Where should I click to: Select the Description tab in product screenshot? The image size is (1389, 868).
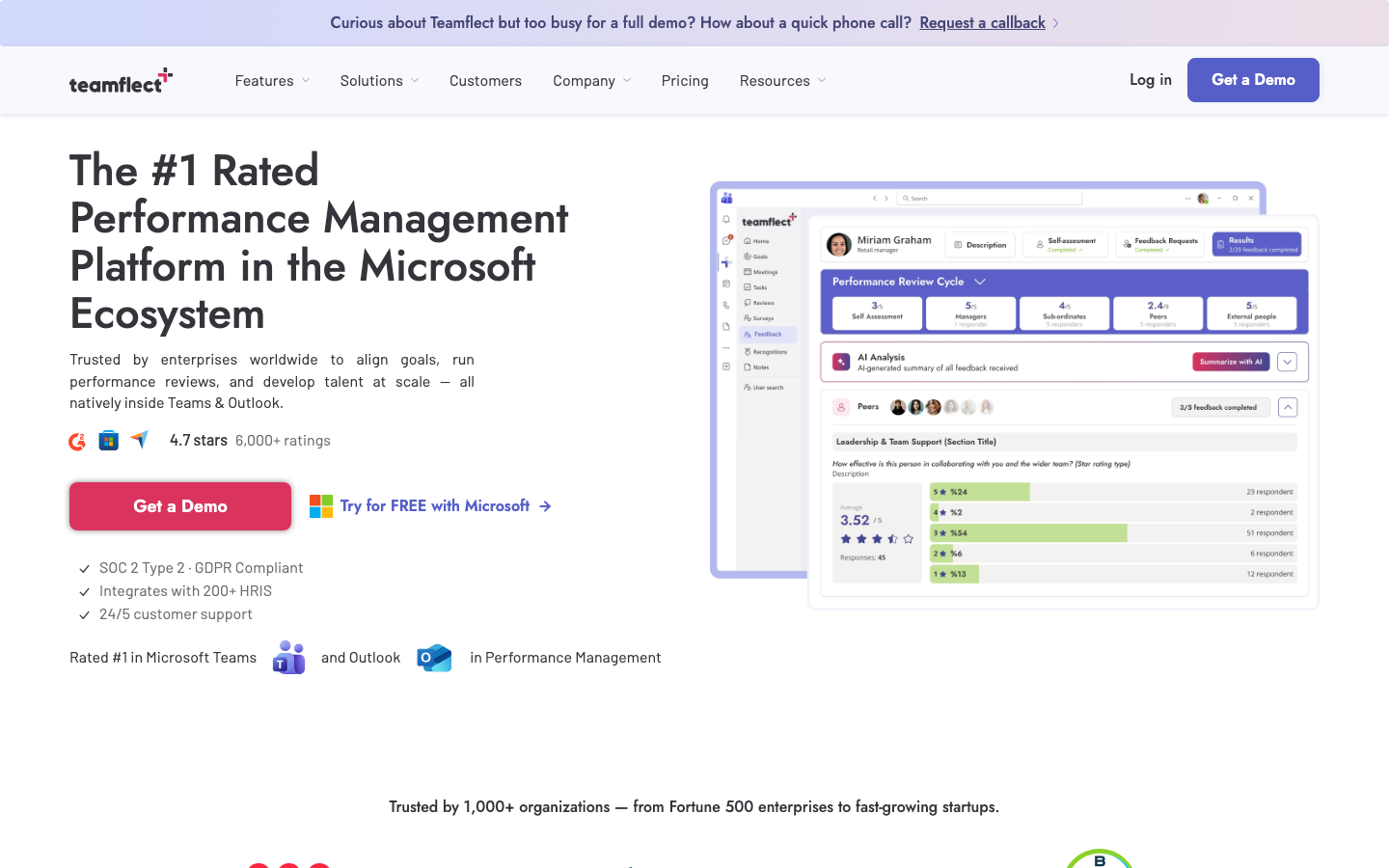tap(980, 245)
